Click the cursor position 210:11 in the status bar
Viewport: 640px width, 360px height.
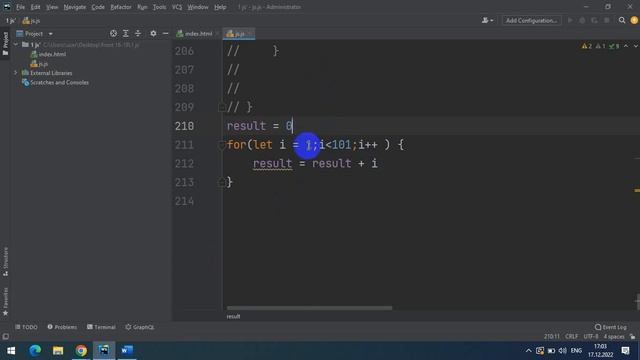[x=551, y=337]
